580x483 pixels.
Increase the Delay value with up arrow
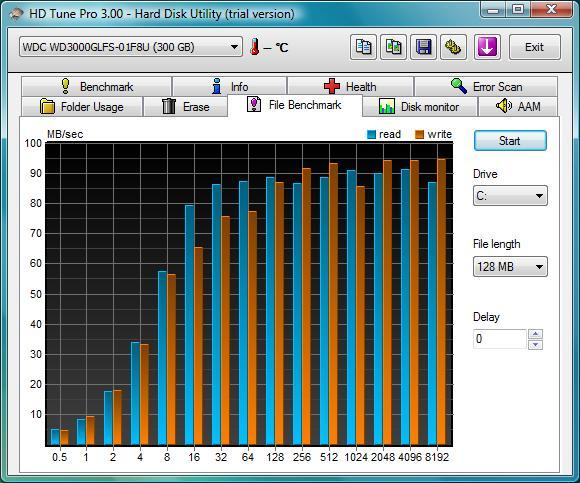pyautogui.click(x=536, y=334)
